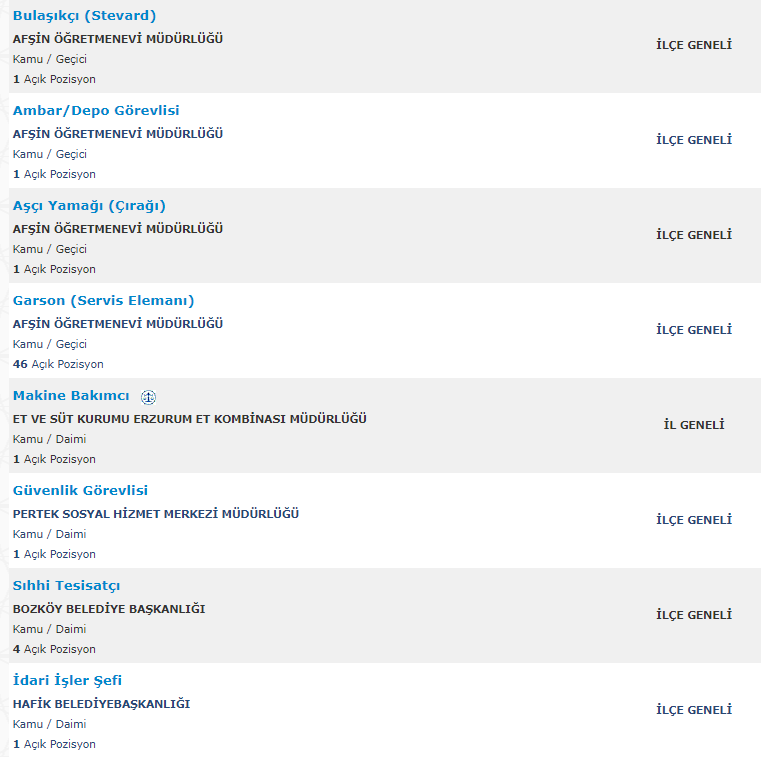Image resolution: width=761 pixels, height=757 pixels.
Task: Click the 46 Açık Pozisyon count
Action: click(58, 364)
